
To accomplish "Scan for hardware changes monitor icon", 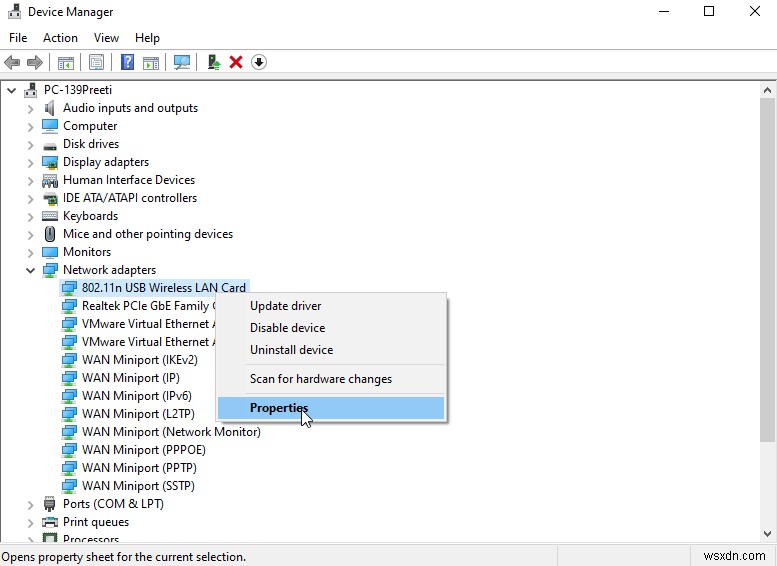I will tap(182, 62).
